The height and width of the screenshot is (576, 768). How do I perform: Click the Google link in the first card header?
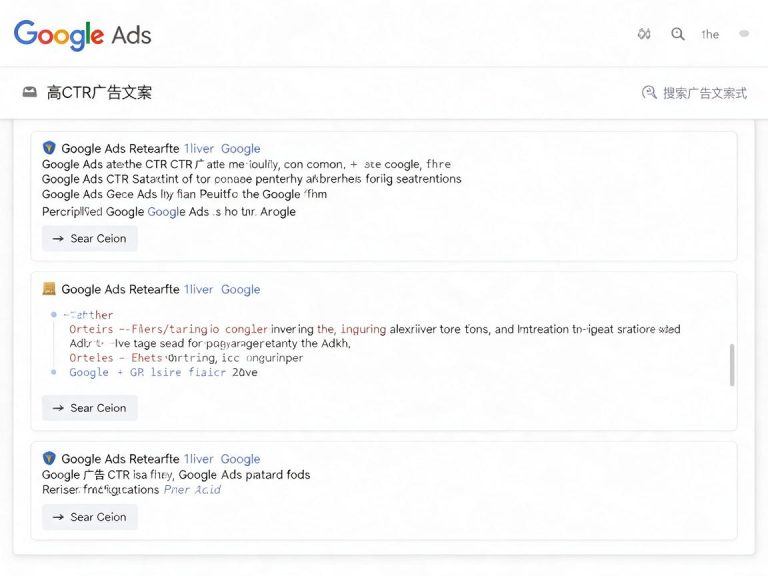(240, 148)
